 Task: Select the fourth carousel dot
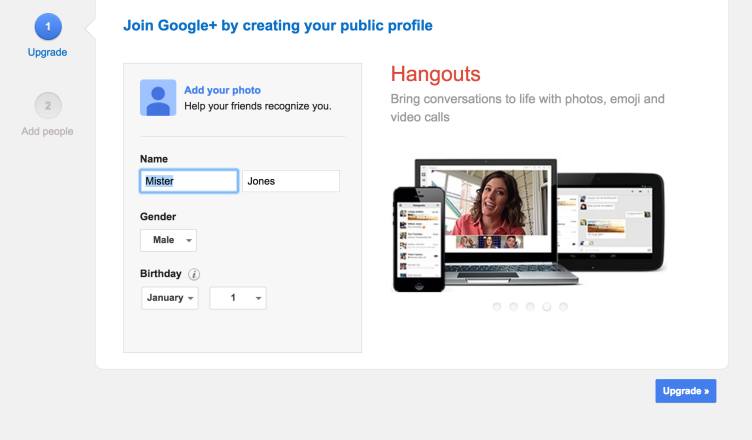(x=547, y=307)
